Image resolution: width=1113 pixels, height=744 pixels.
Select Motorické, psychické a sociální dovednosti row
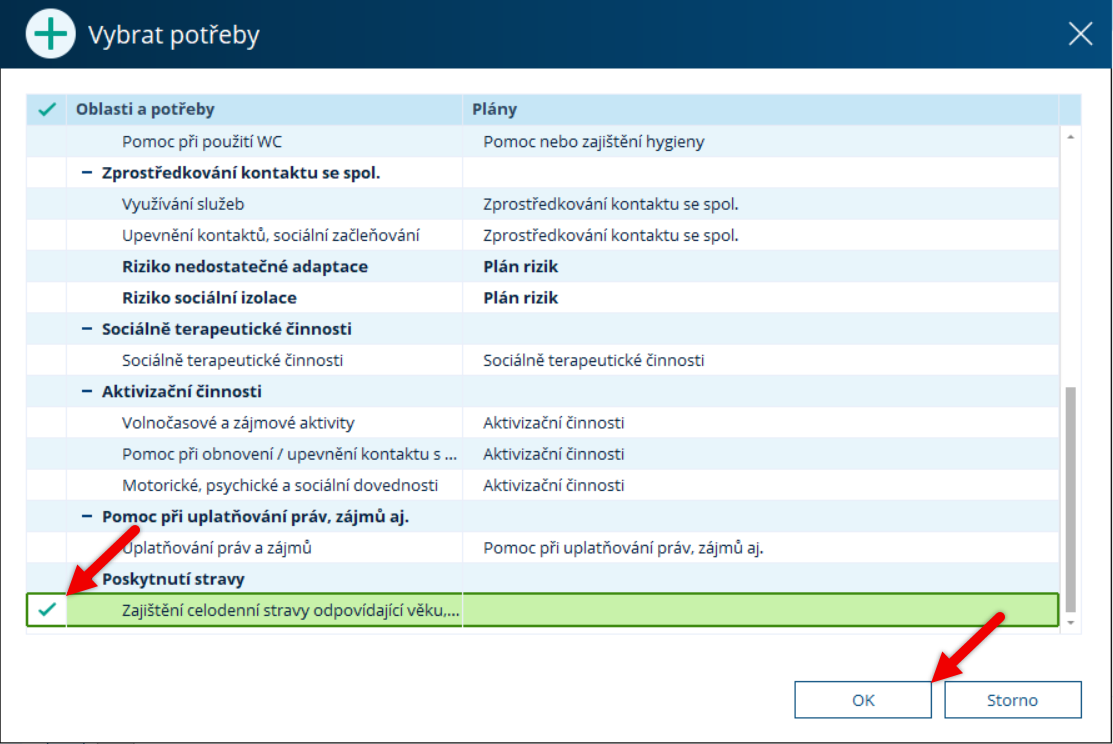pyautogui.click(x=542, y=485)
